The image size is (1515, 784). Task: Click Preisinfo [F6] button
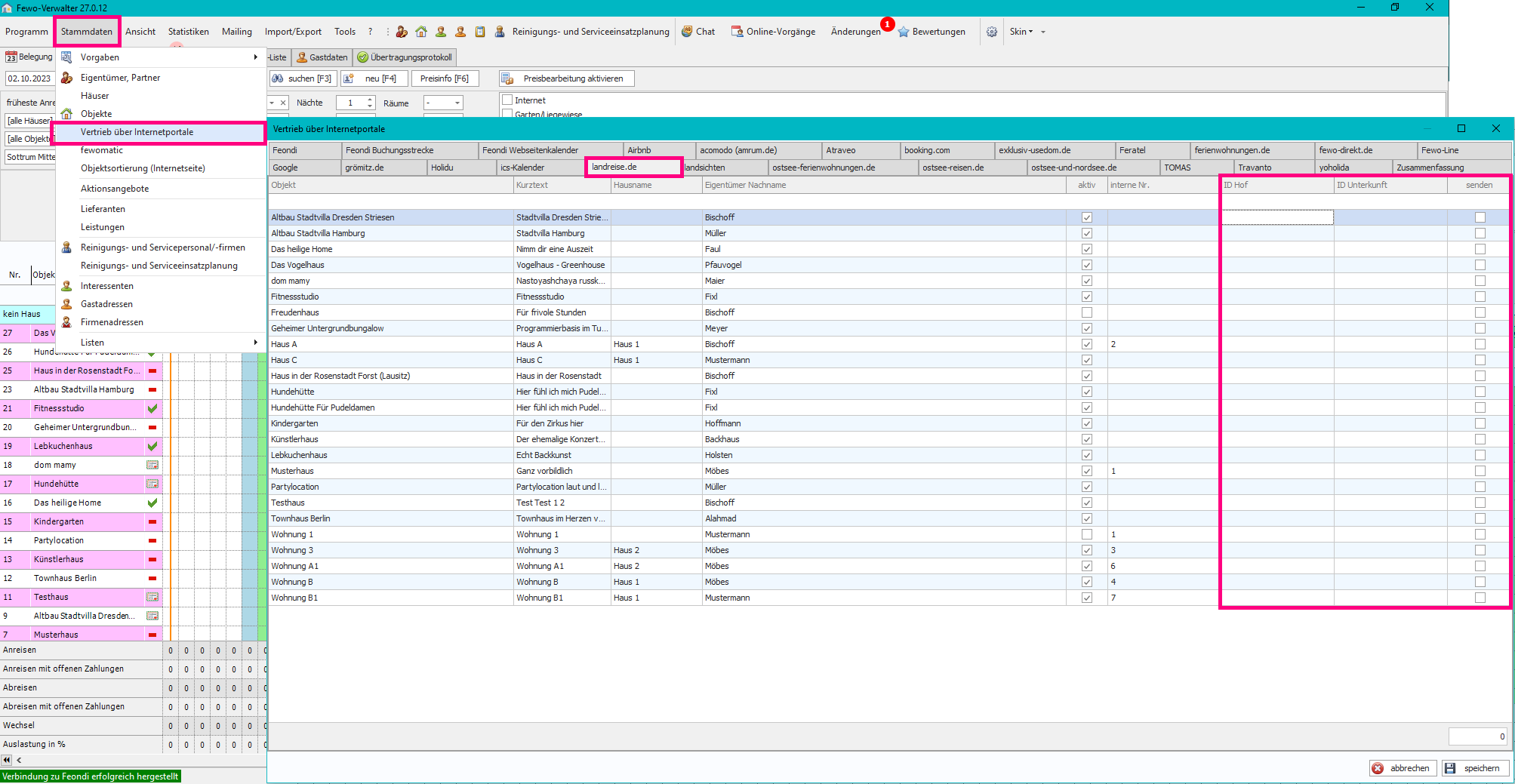[x=445, y=78]
